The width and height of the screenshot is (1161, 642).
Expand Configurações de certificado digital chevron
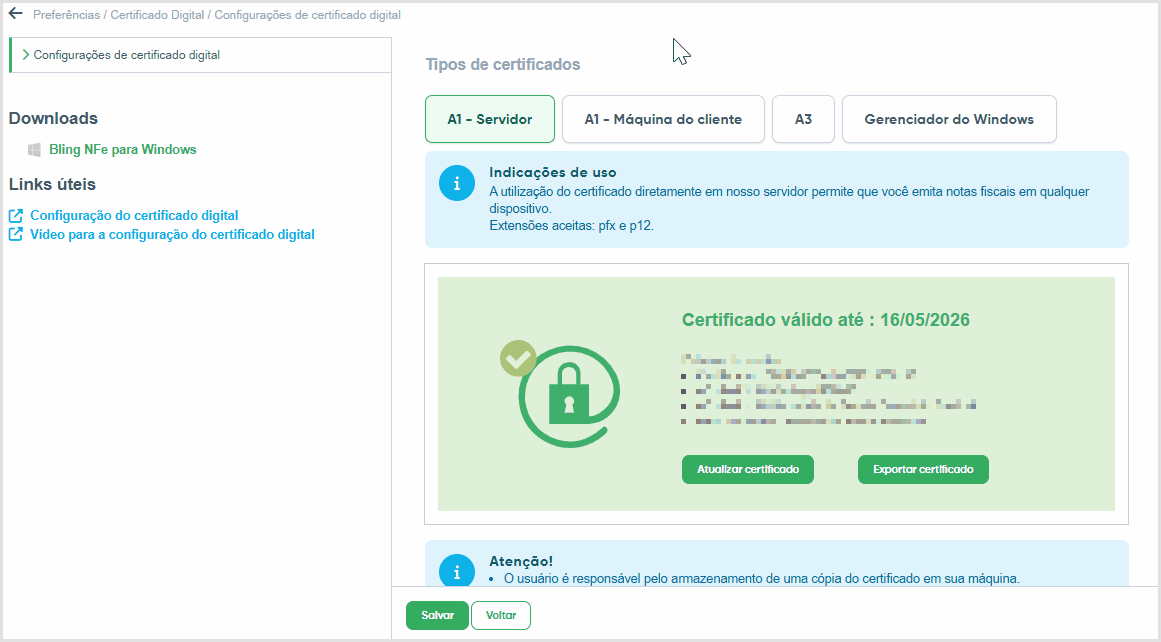pyautogui.click(x=25, y=55)
